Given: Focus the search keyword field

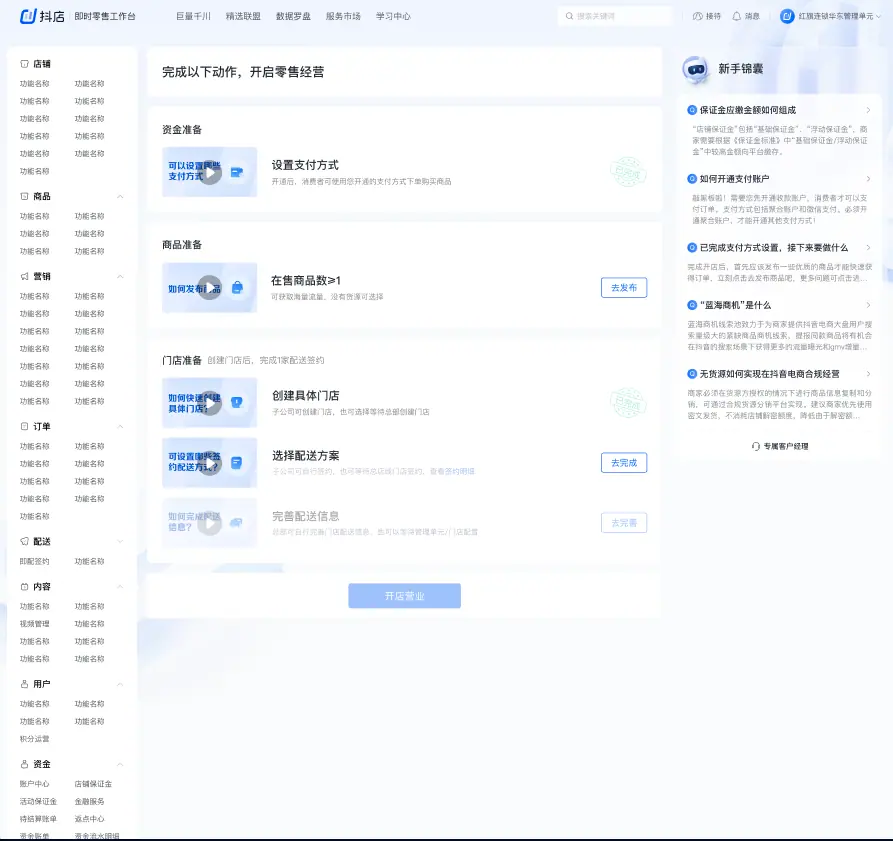Looking at the screenshot, I should point(615,16).
